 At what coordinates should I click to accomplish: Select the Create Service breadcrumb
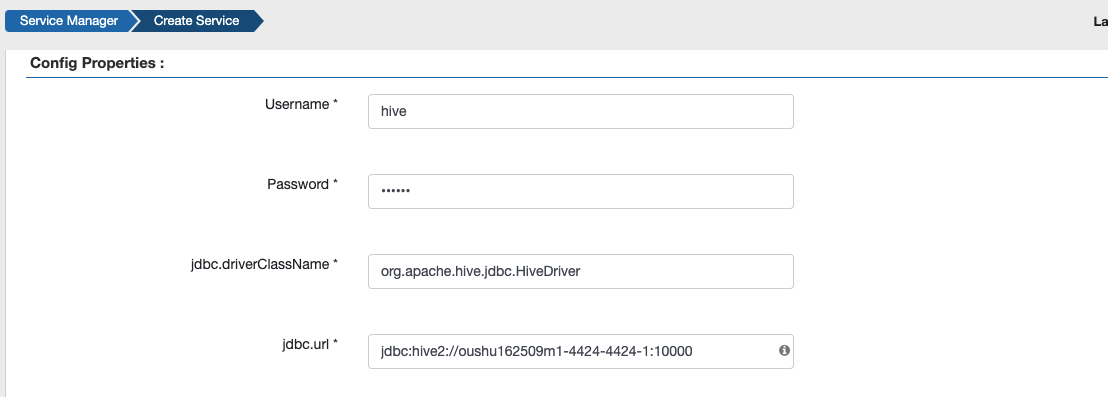pos(196,21)
